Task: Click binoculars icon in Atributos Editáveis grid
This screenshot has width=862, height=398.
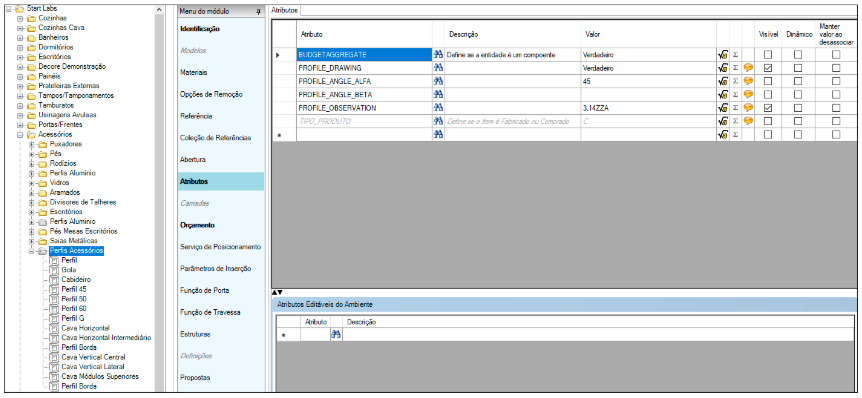Action: point(335,334)
